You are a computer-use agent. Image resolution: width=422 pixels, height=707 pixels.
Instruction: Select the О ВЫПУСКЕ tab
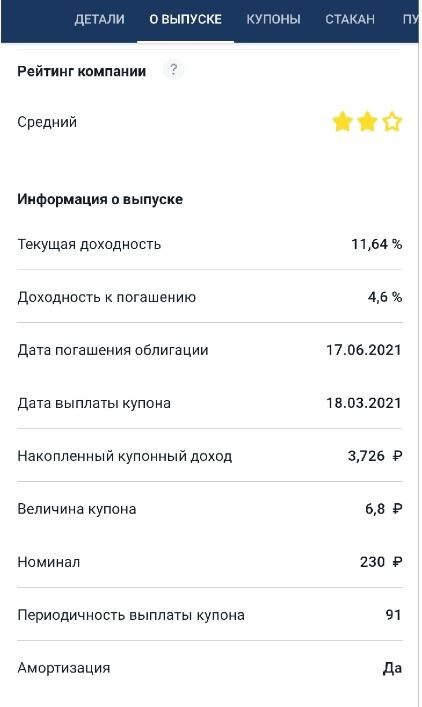pos(185,19)
